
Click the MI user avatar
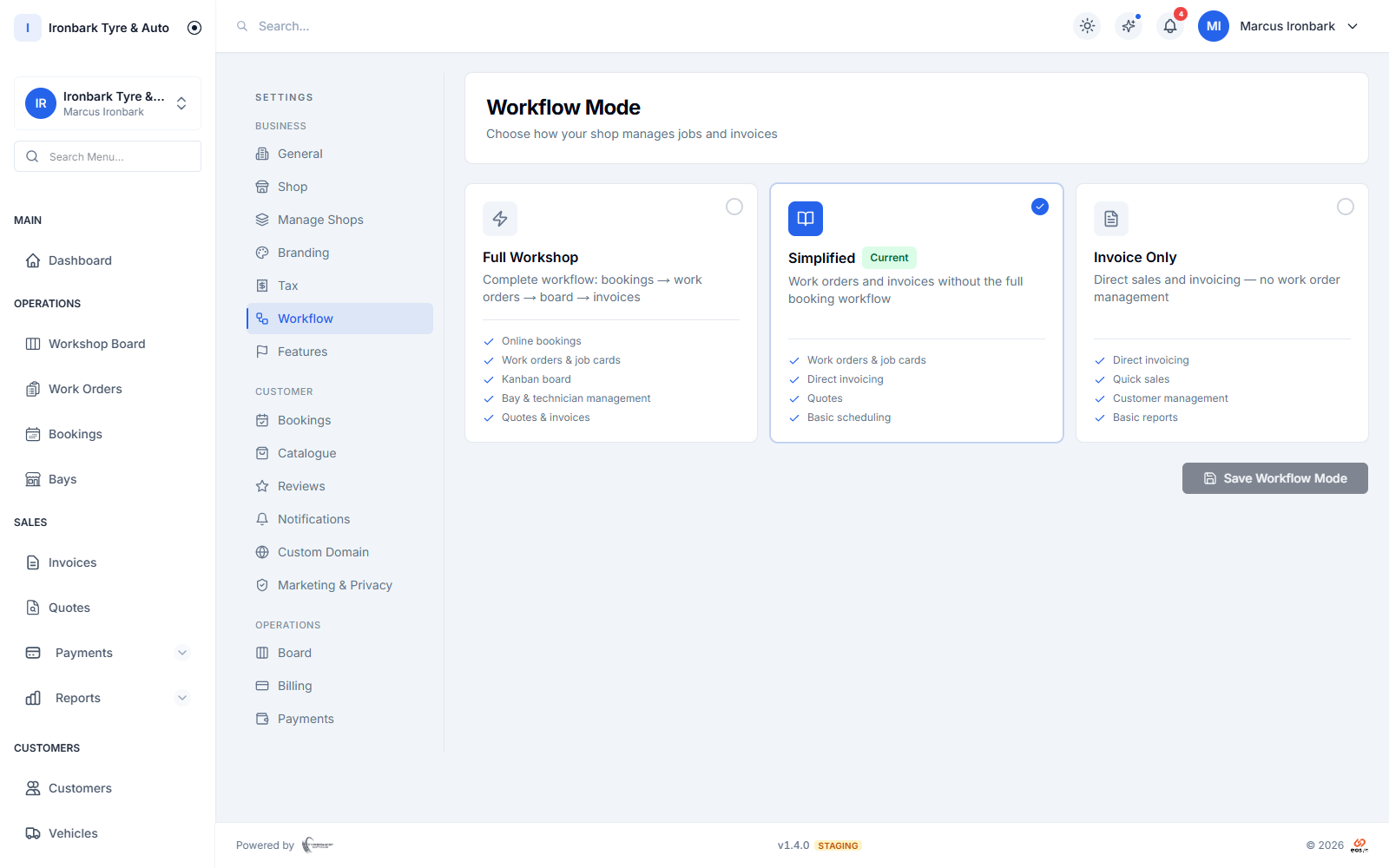point(1214,26)
